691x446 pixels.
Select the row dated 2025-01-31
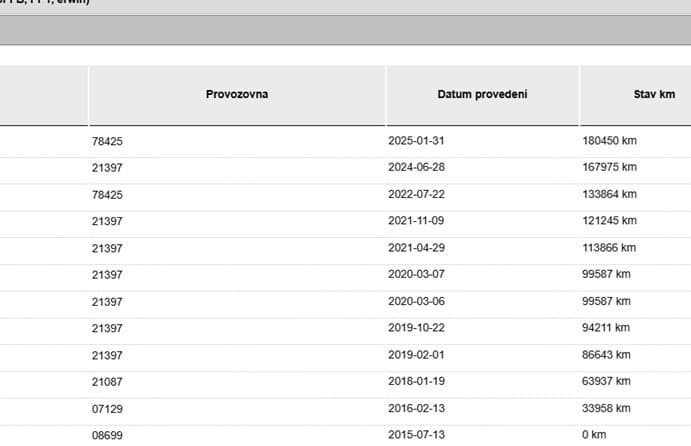tap(346, 141)
